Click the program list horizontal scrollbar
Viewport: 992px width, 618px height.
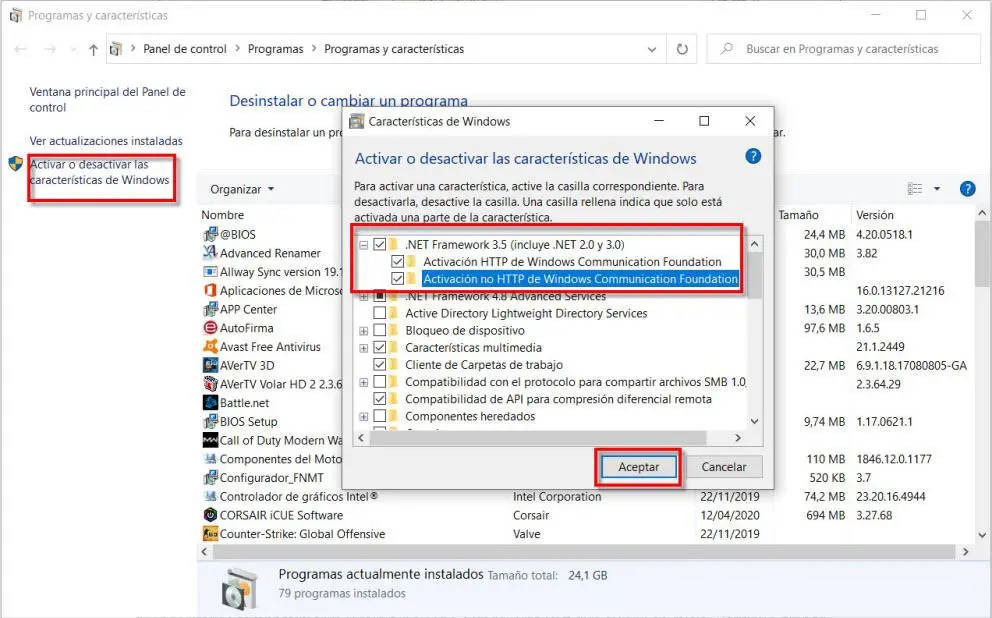584,552
